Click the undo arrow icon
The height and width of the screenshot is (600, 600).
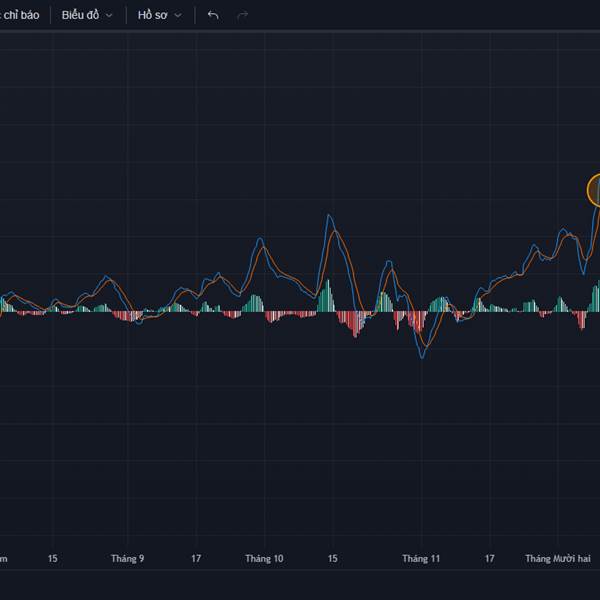(x=212, y=15)
